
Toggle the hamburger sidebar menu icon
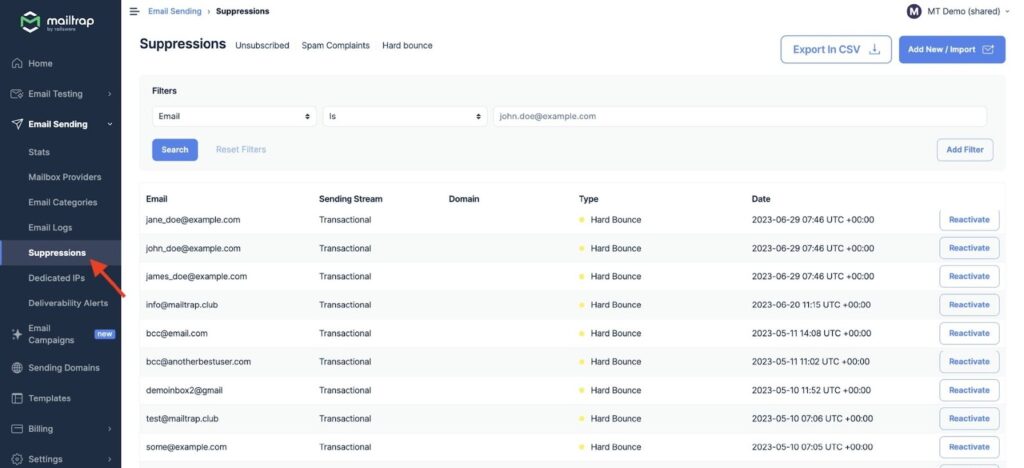tap(134, 11)
